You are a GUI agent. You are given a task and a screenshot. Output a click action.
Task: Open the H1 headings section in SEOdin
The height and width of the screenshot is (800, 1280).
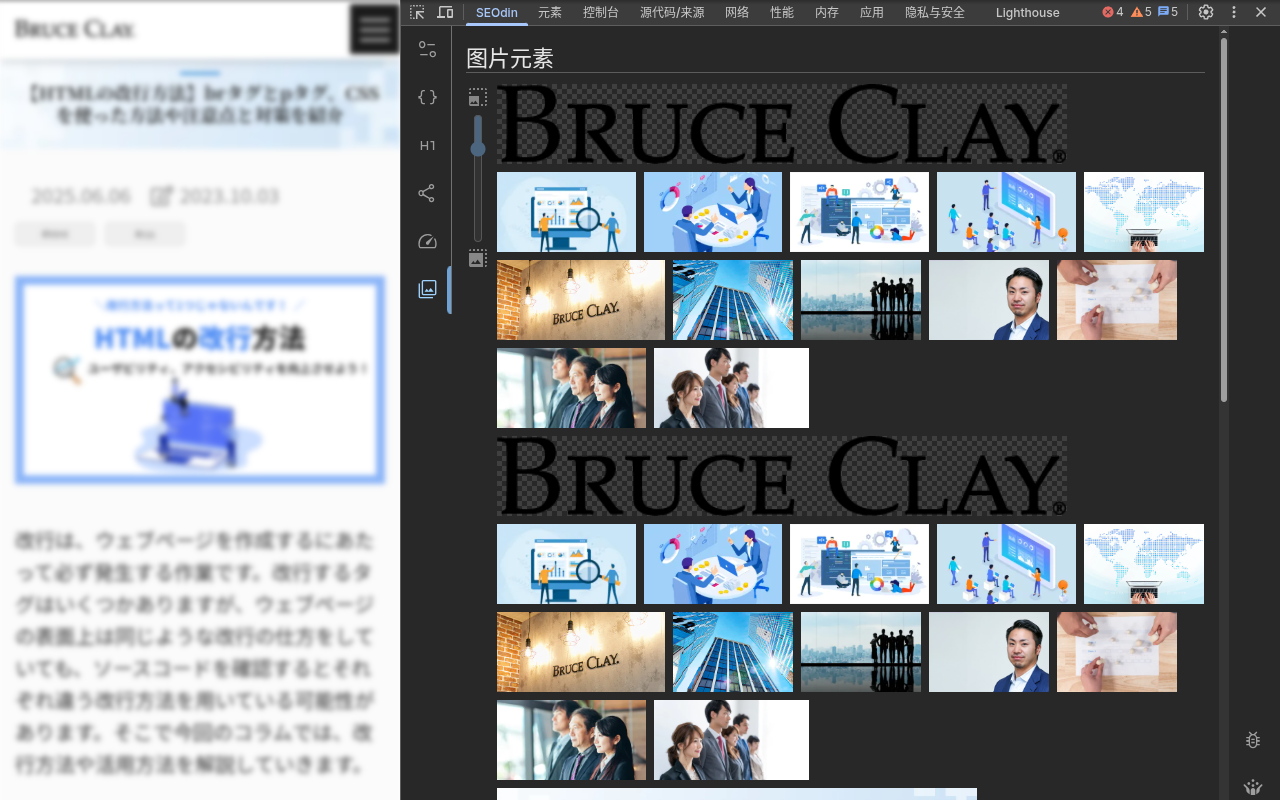[x=428, y=145]
